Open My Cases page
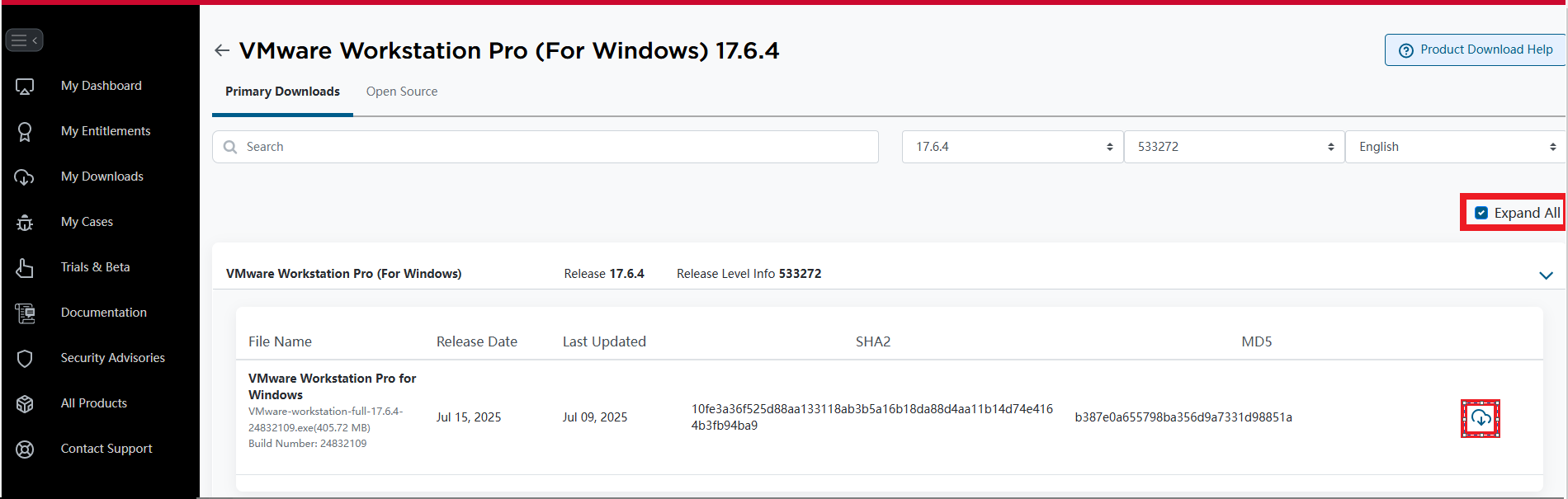 [87, 222]
